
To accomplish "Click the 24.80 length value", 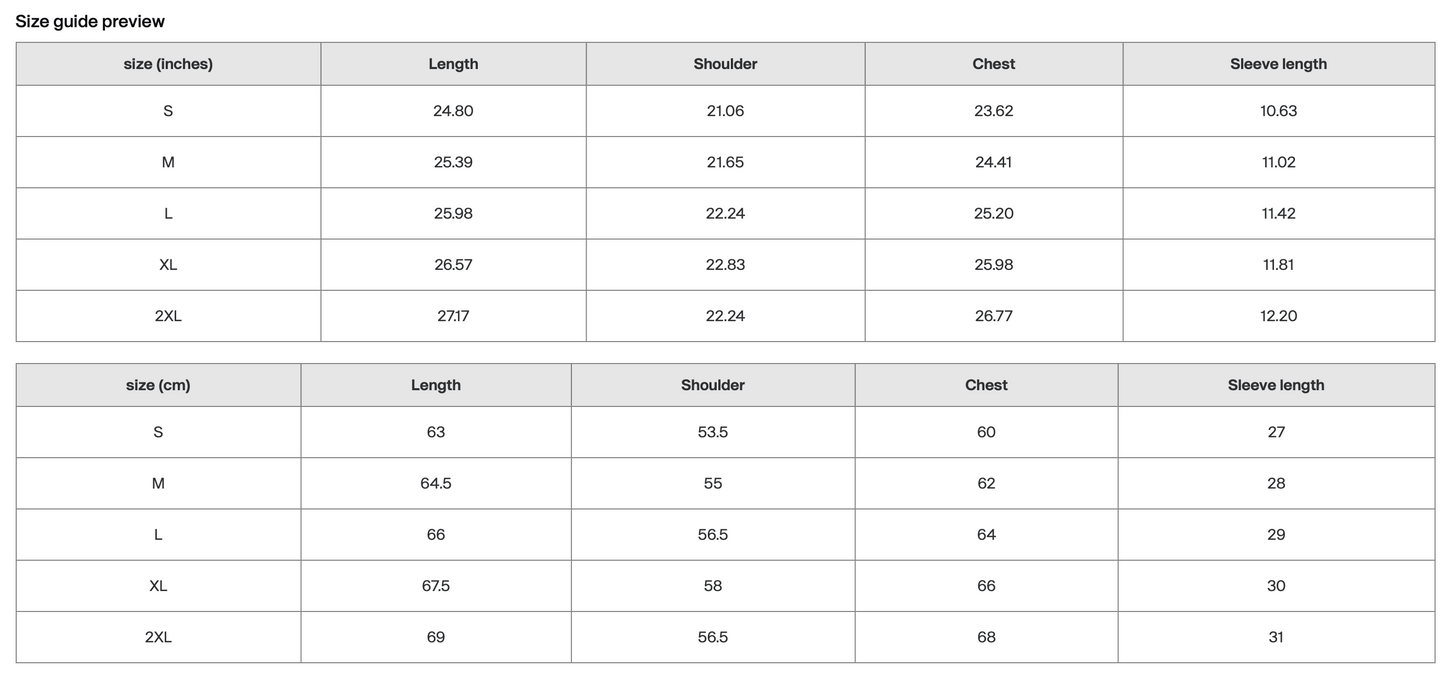I will click(x=453, y=111).
